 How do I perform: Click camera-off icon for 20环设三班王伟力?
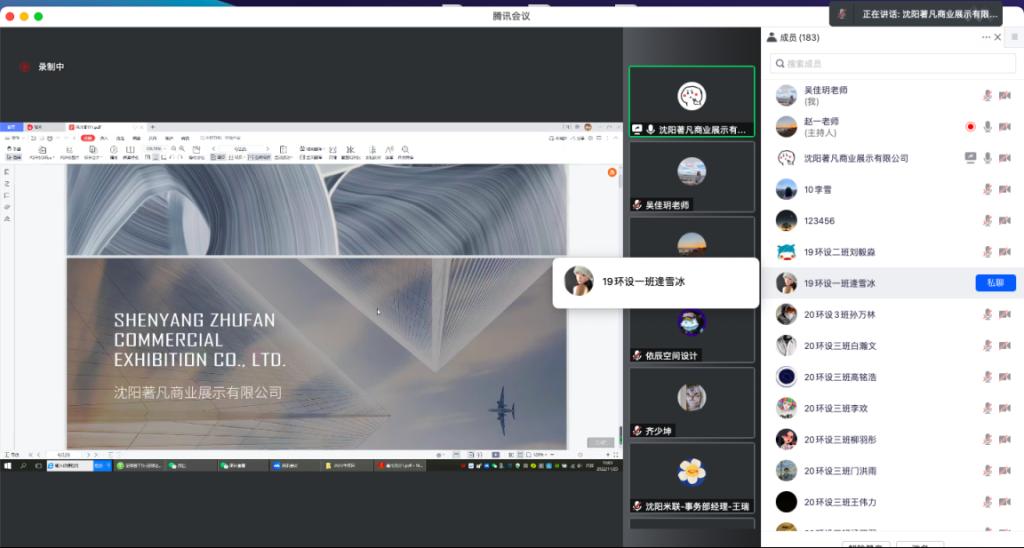pos(1004,502)
